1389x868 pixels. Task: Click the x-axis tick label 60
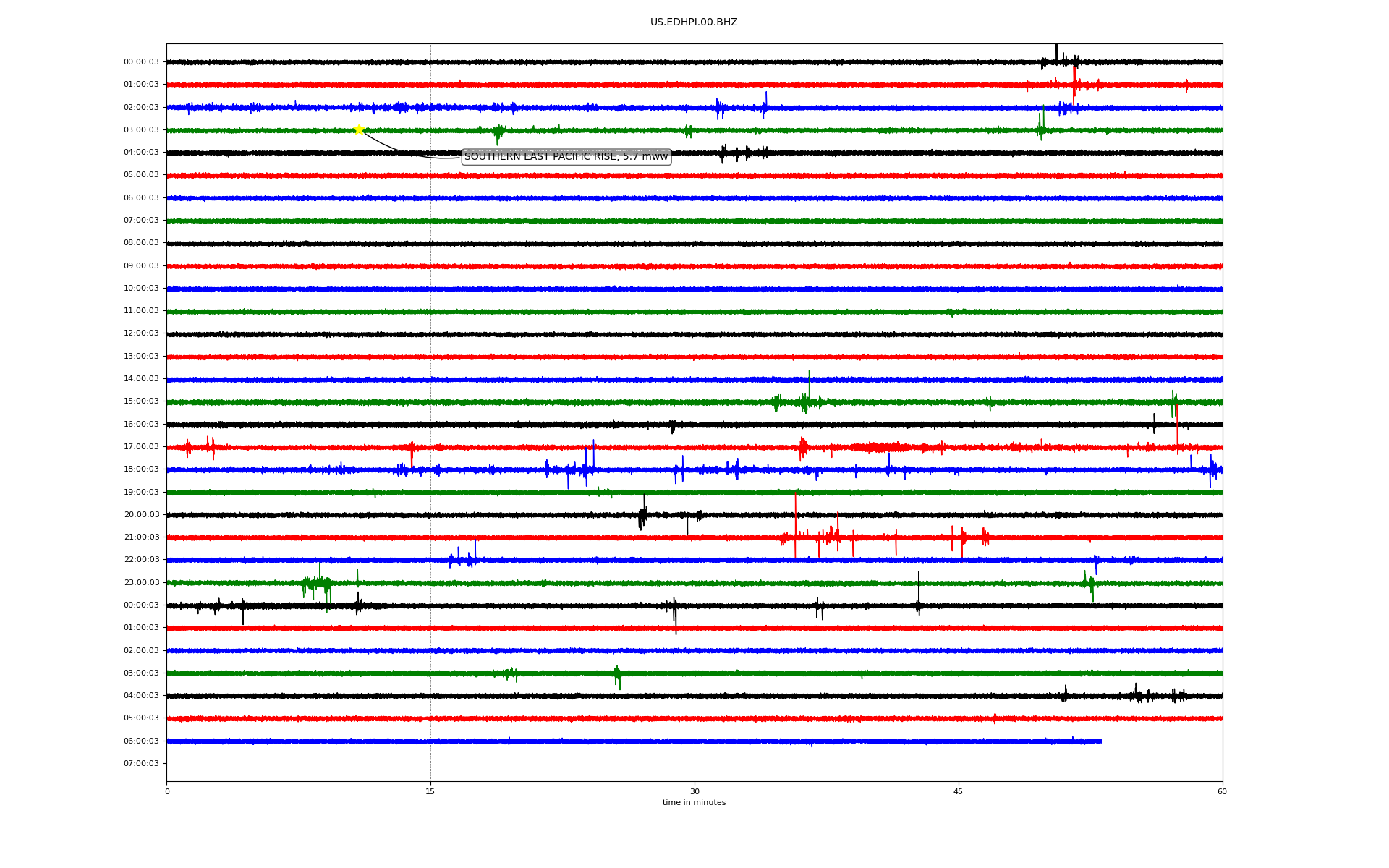point(1222,791)
